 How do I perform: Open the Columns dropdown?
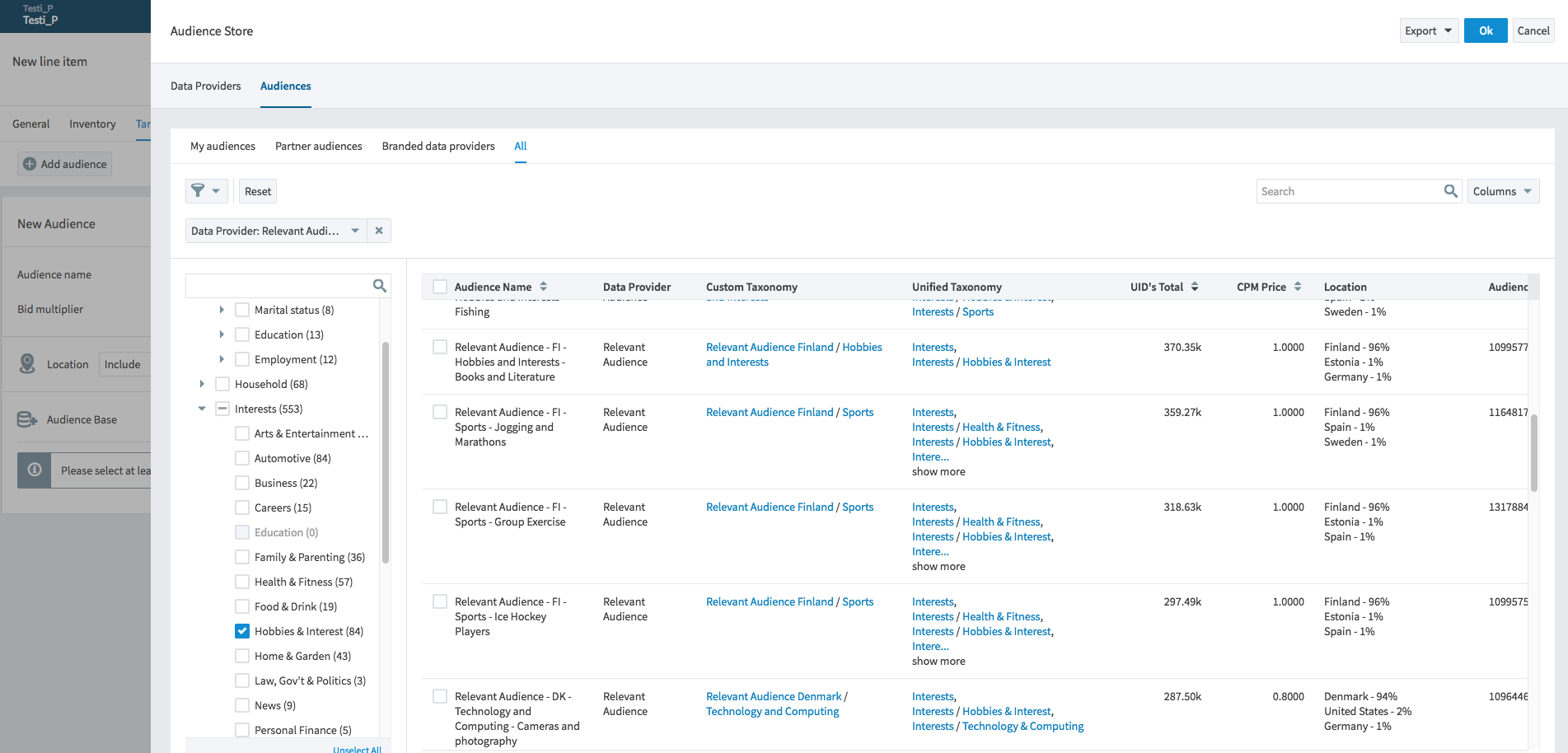click(1503, 191)
